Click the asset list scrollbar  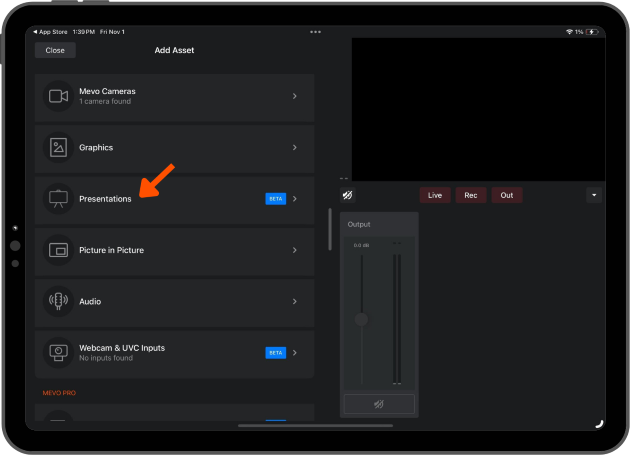coord(330,229)
